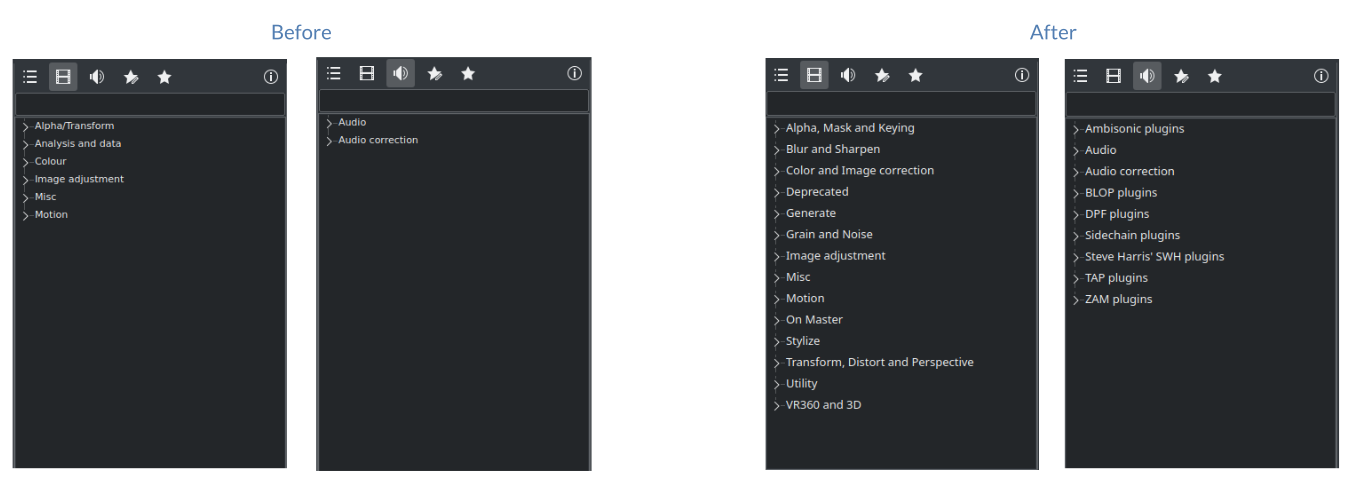This screenshot has height=492, width=1354.
Task: Toggle favorites star in the Grain and Noise panel
Action: click(915, 76)
